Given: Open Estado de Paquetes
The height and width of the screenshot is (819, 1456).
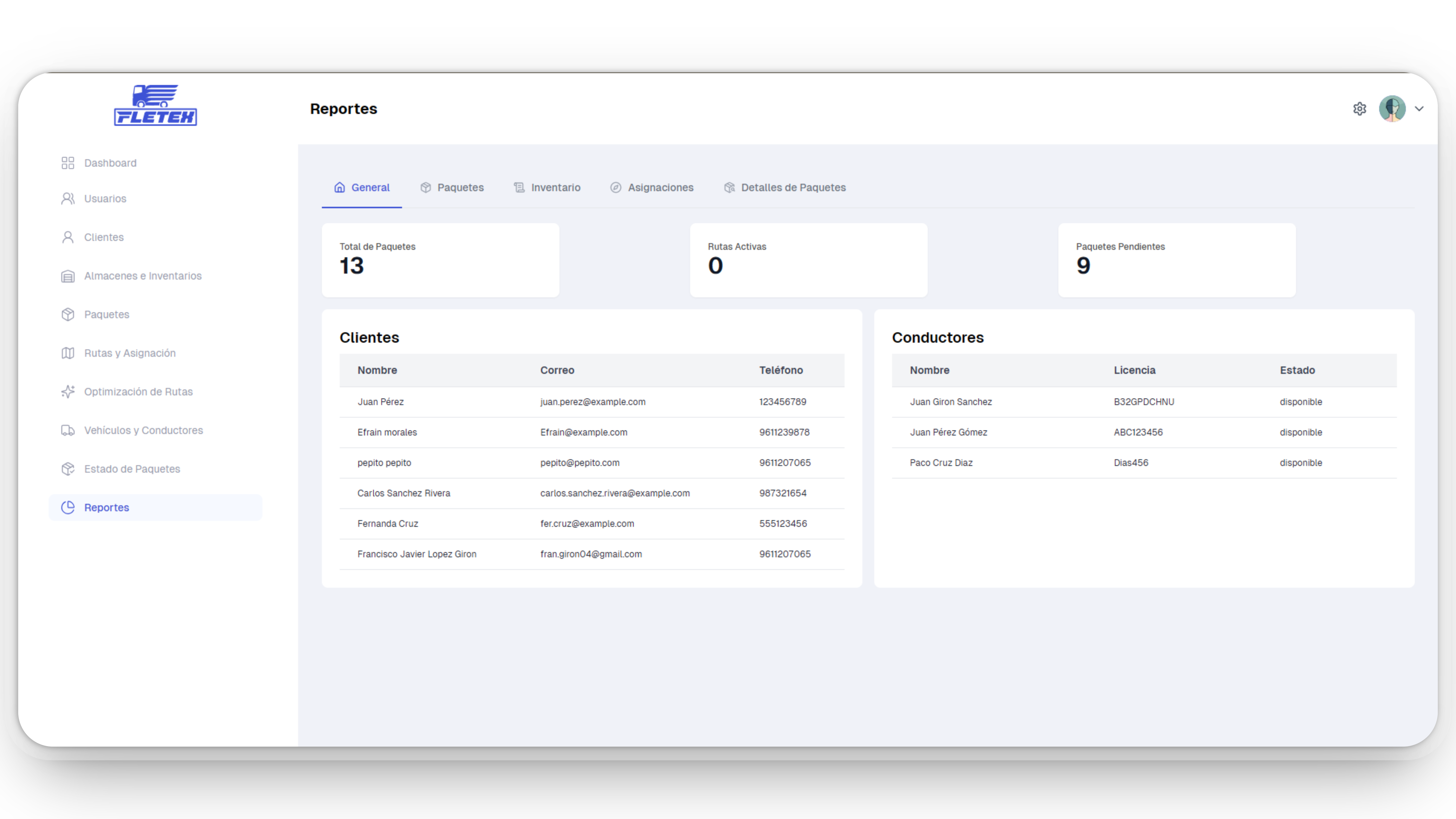Looking at the screenshot, I should (155, 469).
